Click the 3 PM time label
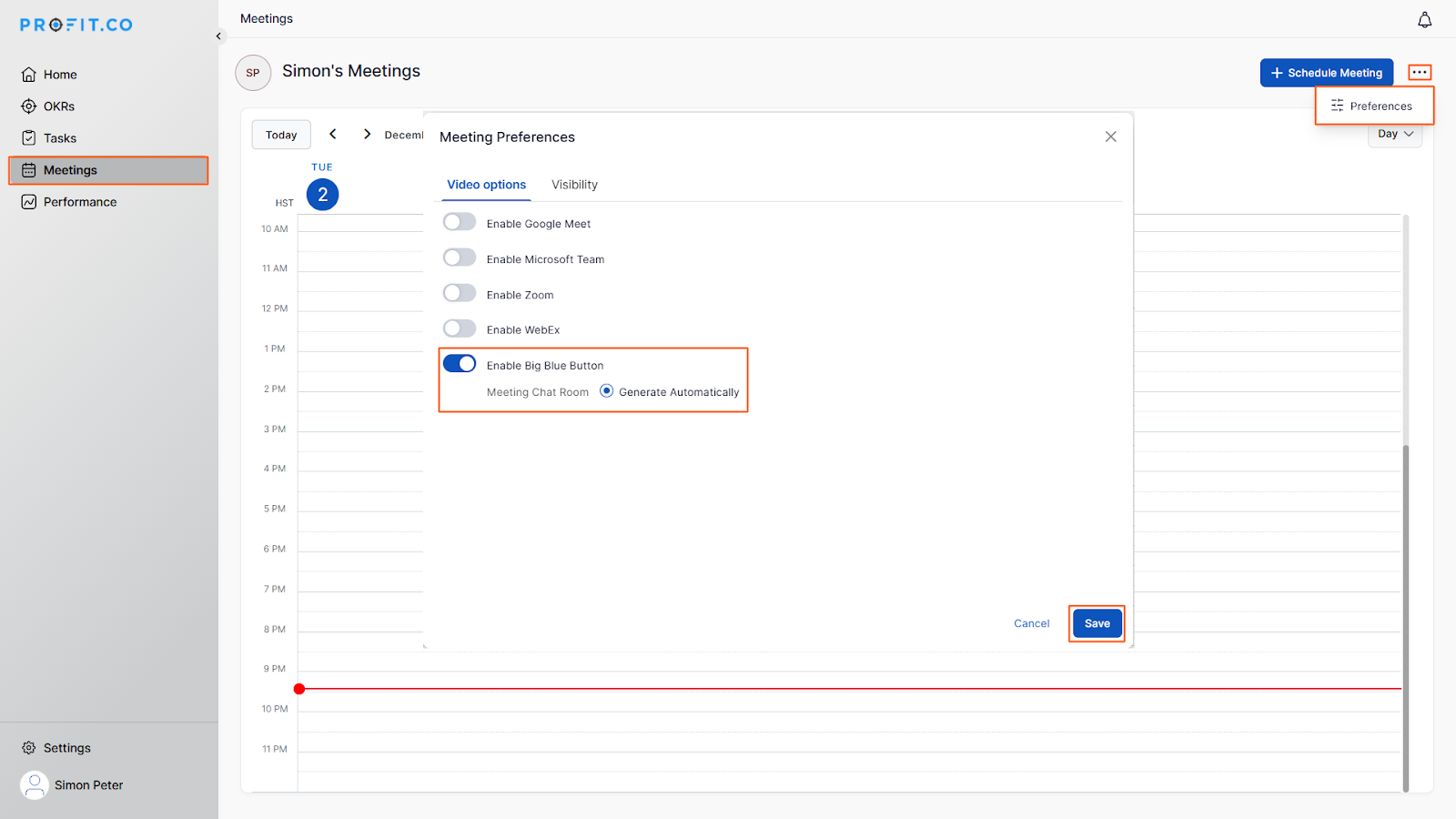The image size is (1456, 819). [275, 429]
